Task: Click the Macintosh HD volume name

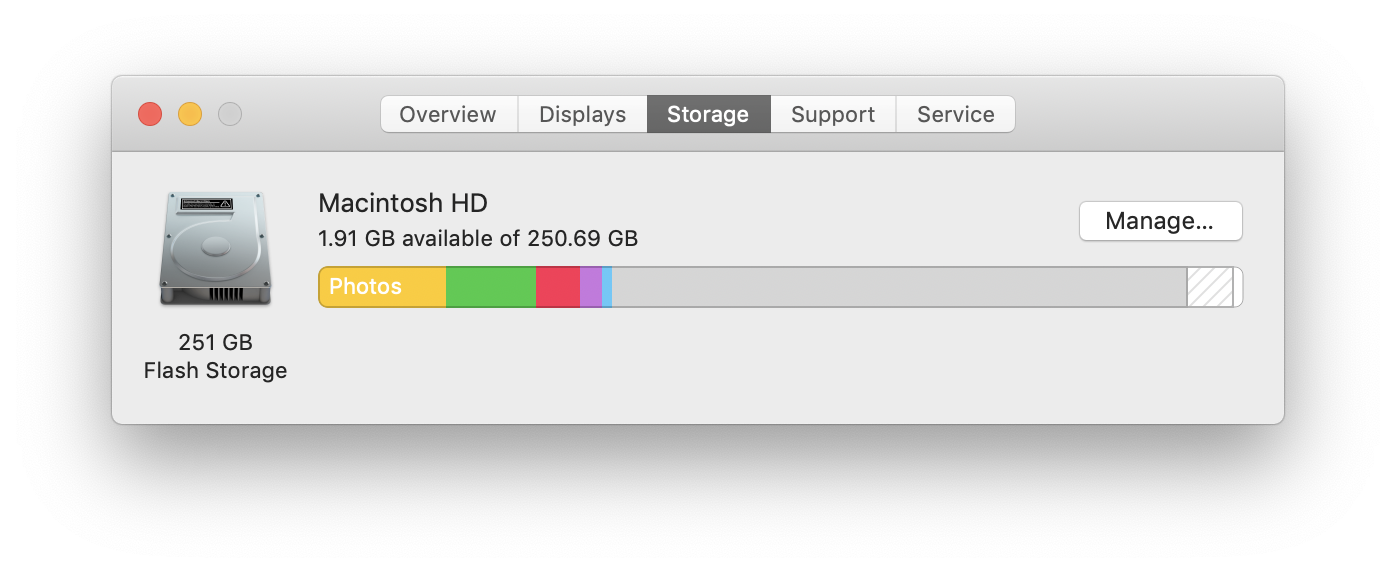Action: click(x=403, y=203)
